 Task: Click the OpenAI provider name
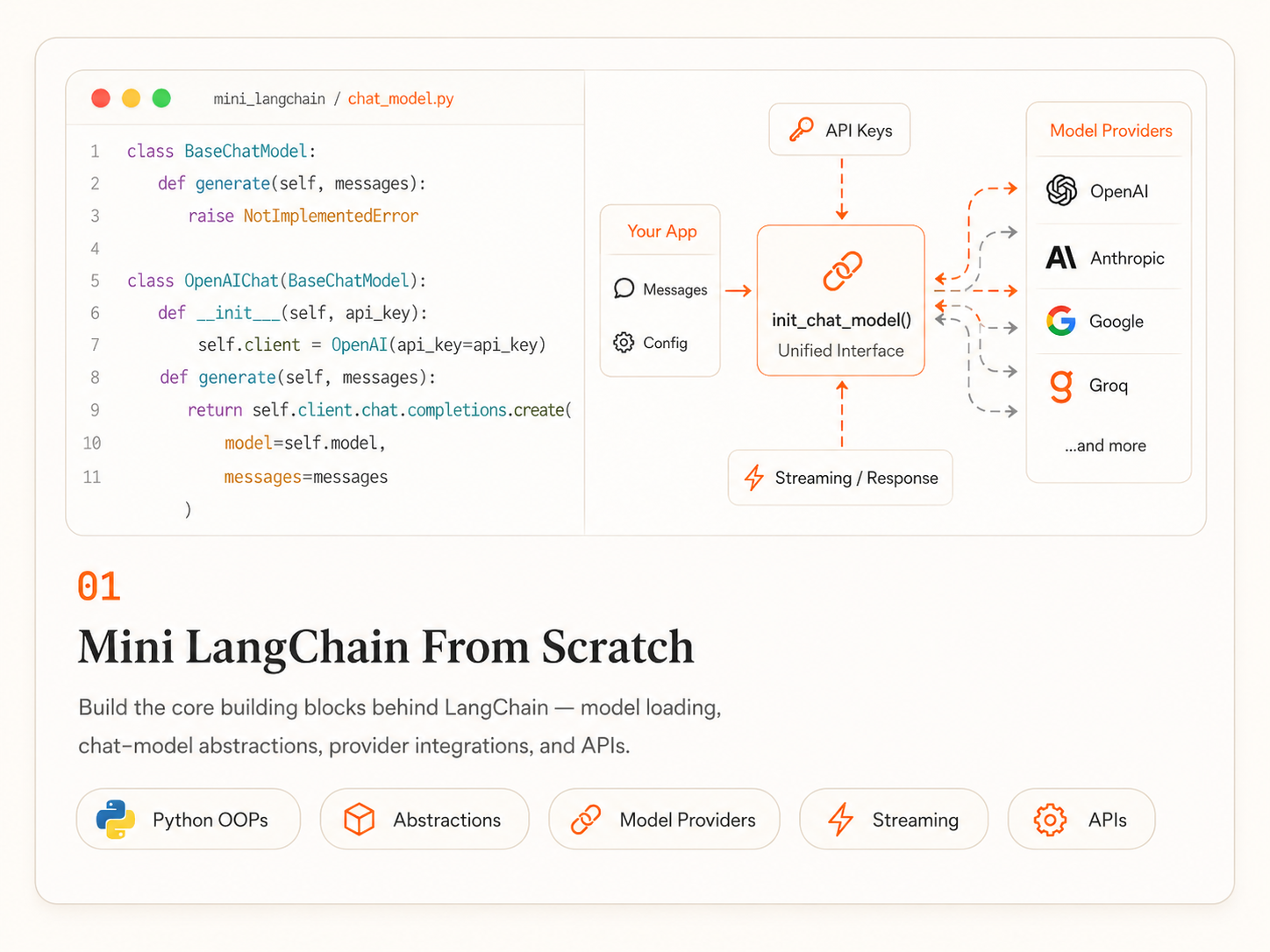coord(1118,191)
